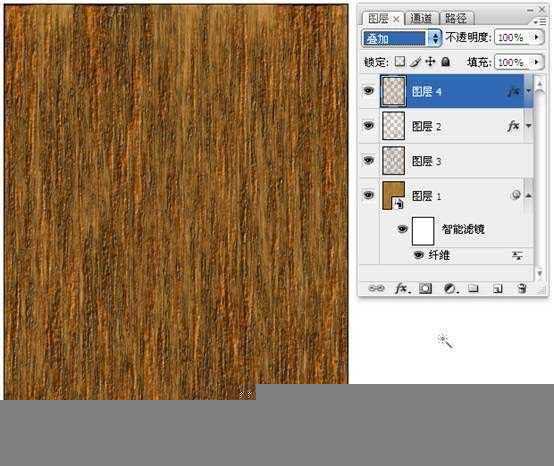The height and width of the screenshot is (466, 554).
Task: Hide 图层 3 with its eye icon
Action: pyautogui.click(x=369, y=160)
